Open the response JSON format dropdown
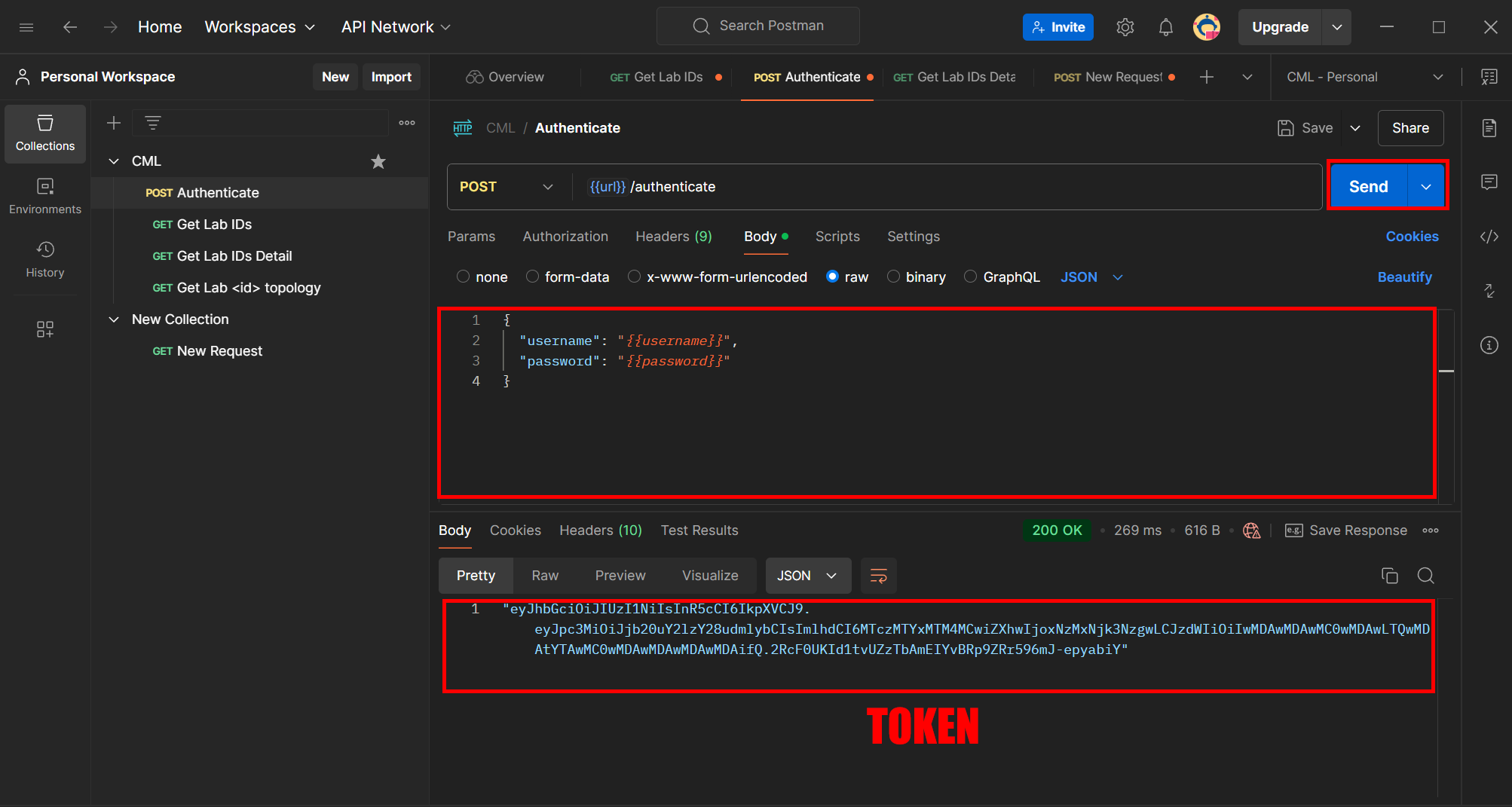This screenshot has width=1512, height=807. tap(808, 576)
